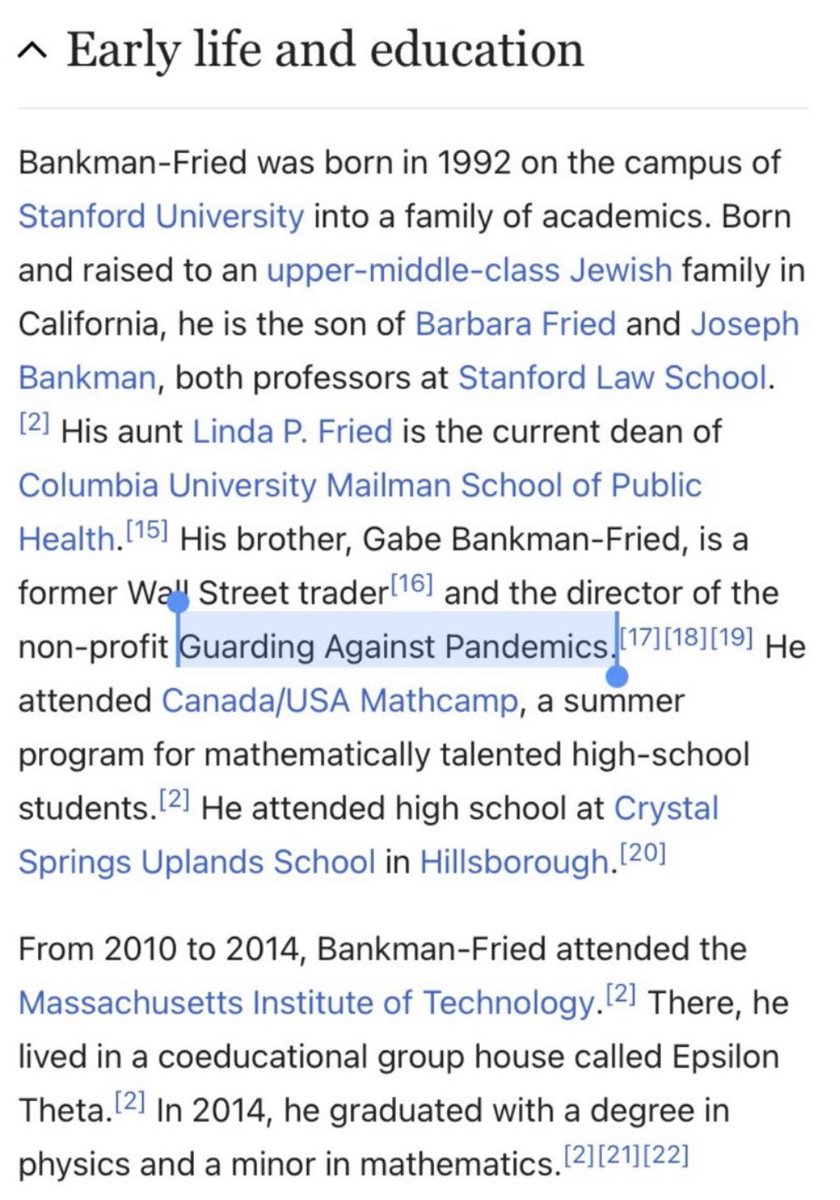Open the Canada/USA Mathcamp link
Screen dimensions: 840x1200
340,701
